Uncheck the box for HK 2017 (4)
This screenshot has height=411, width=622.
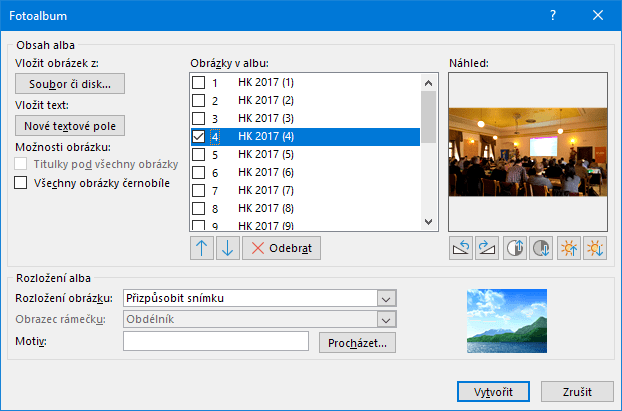[x=200, y=137]
